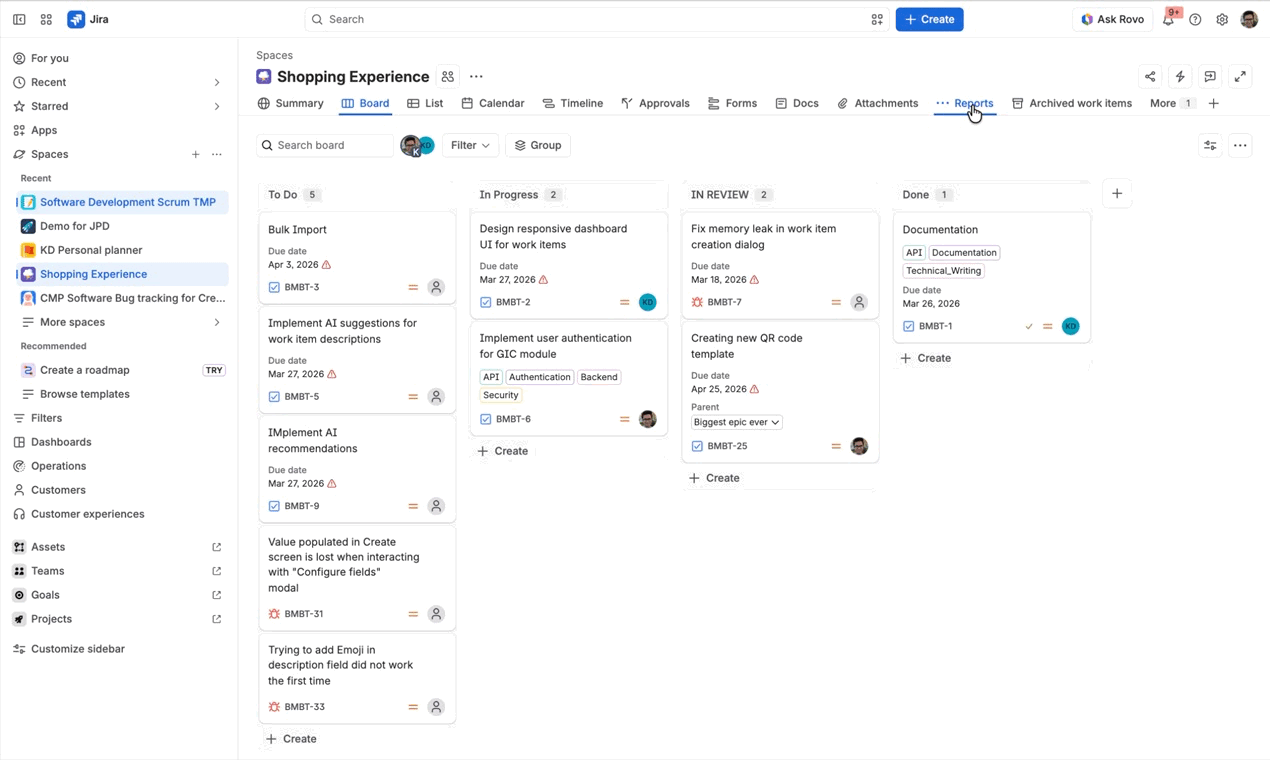Switch to the Summary tab
This screenshot has height=760, width=1270.
pos(291,103)
